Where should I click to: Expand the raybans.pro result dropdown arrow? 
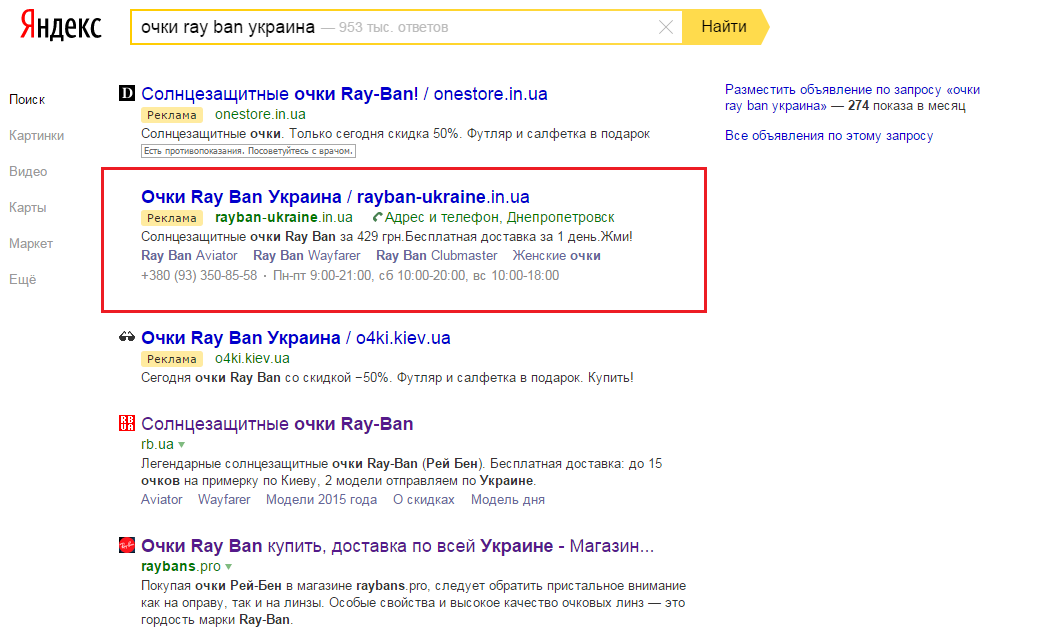pyautogui.click(x=228, y=567)
